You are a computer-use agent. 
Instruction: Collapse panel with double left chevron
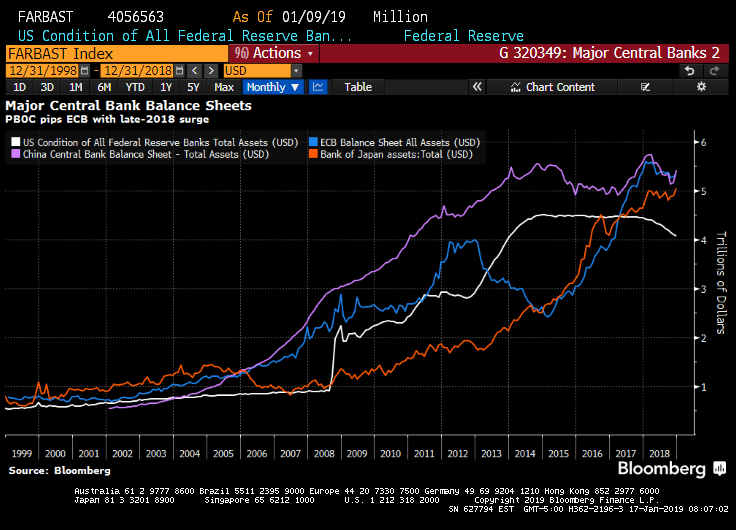pyautogui.click(x=477, y=87)
